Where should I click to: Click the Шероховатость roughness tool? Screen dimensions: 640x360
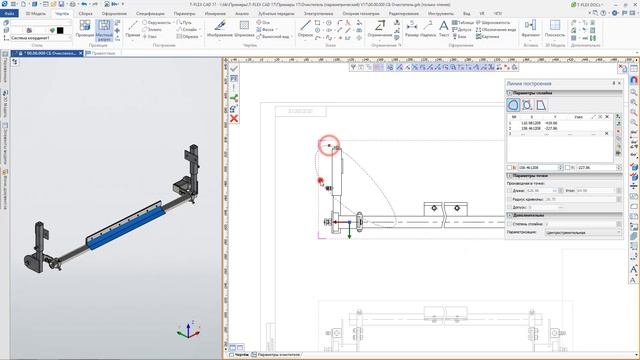(x=493, y=23)
